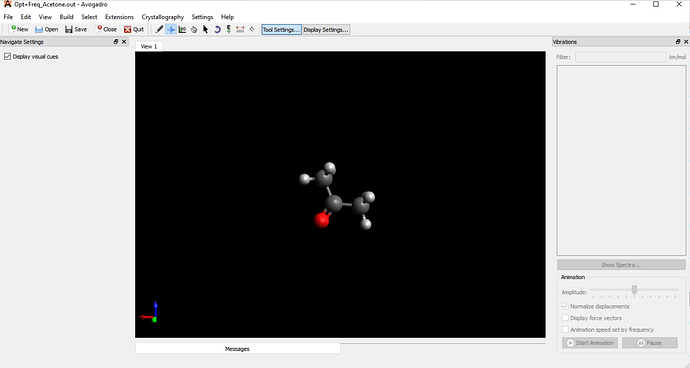Click the Save toolbar button
The image size is (690, 368).
coord(76,29)
